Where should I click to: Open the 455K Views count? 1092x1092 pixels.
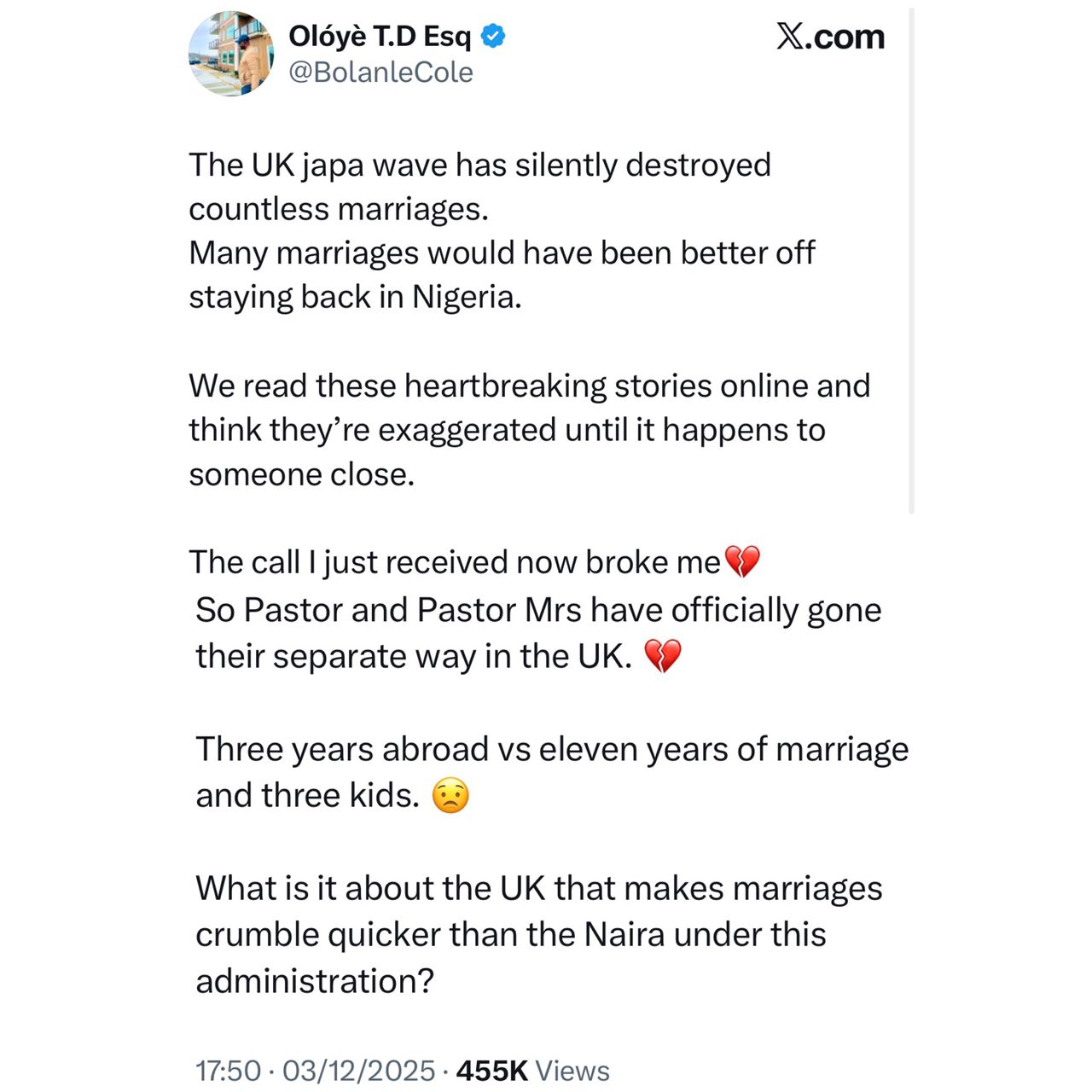pos(533,1071)
